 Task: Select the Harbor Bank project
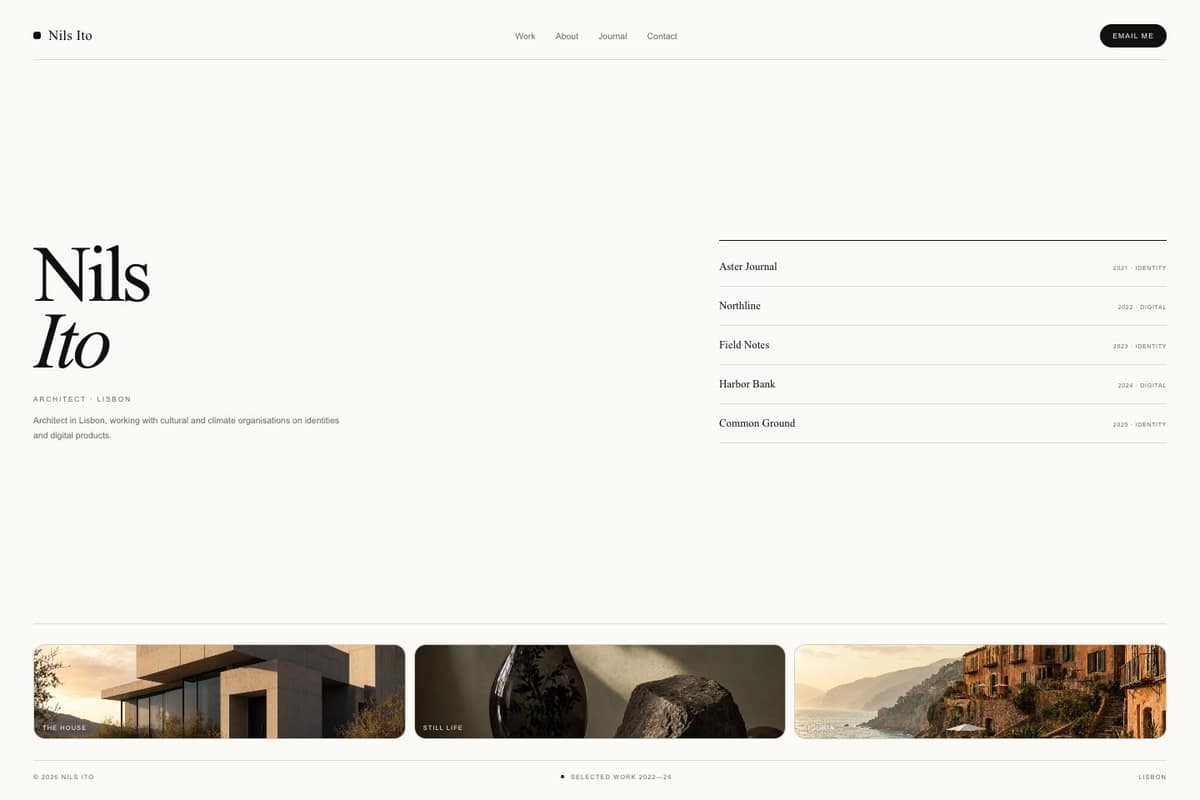coord(942,384)
